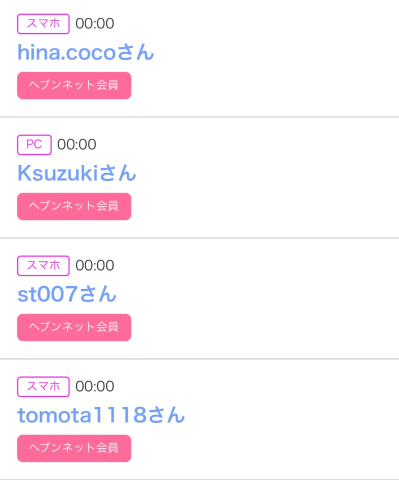Image resolution: width=399 pixels, height=480 pixels.
Task: Select the さん suffix after tomota1118
Action: pyautogui.click(x=166, y=415)
